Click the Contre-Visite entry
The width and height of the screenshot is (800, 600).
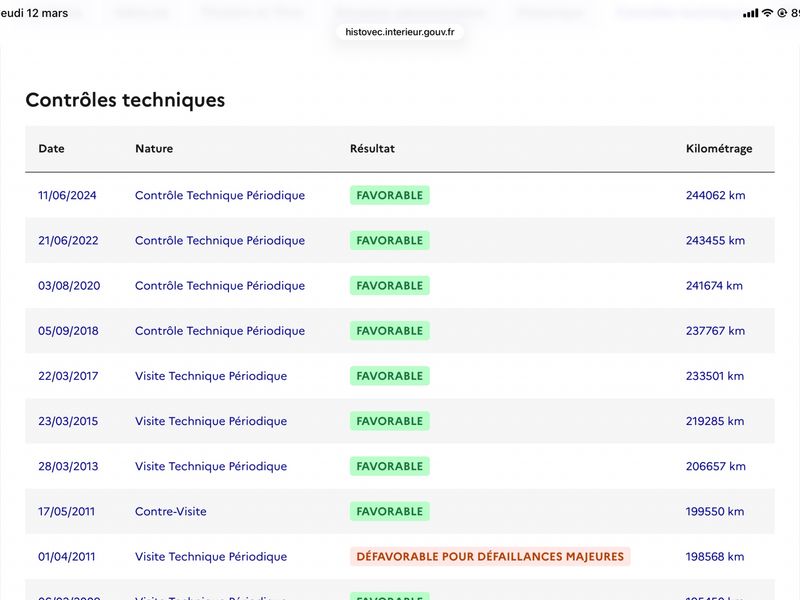point(171,511)
